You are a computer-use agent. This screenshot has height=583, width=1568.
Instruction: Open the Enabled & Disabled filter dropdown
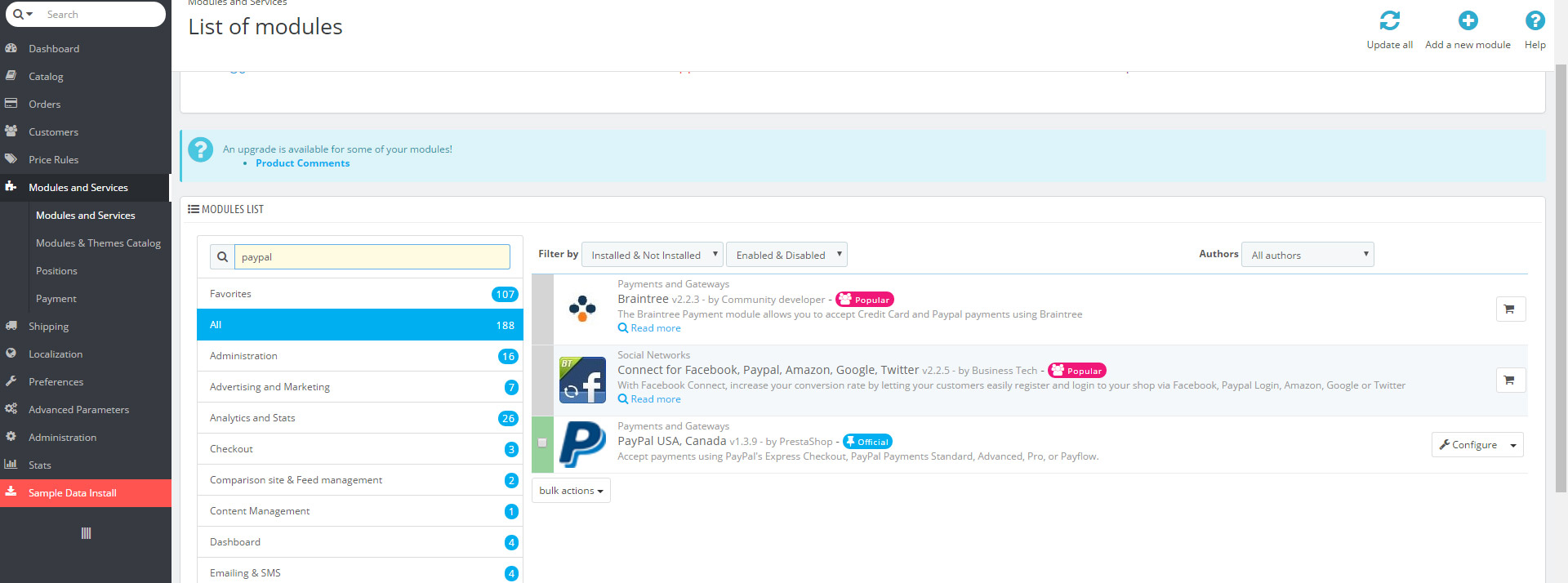786,255
